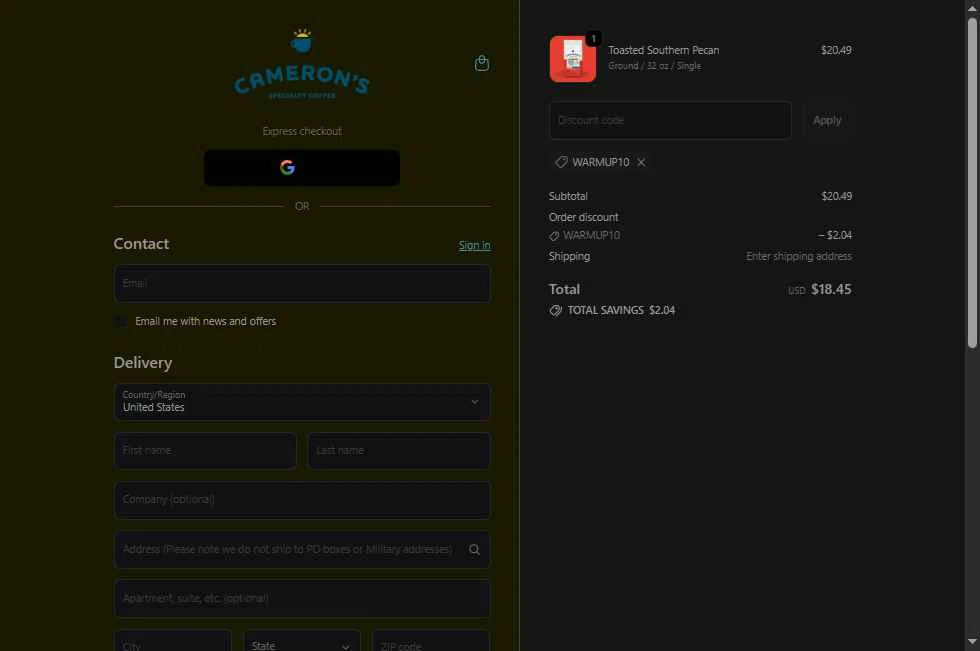The height and width of the screenshot is (651, 980).
Task: Click the ZIP code field
Action: tap(431, 642)
